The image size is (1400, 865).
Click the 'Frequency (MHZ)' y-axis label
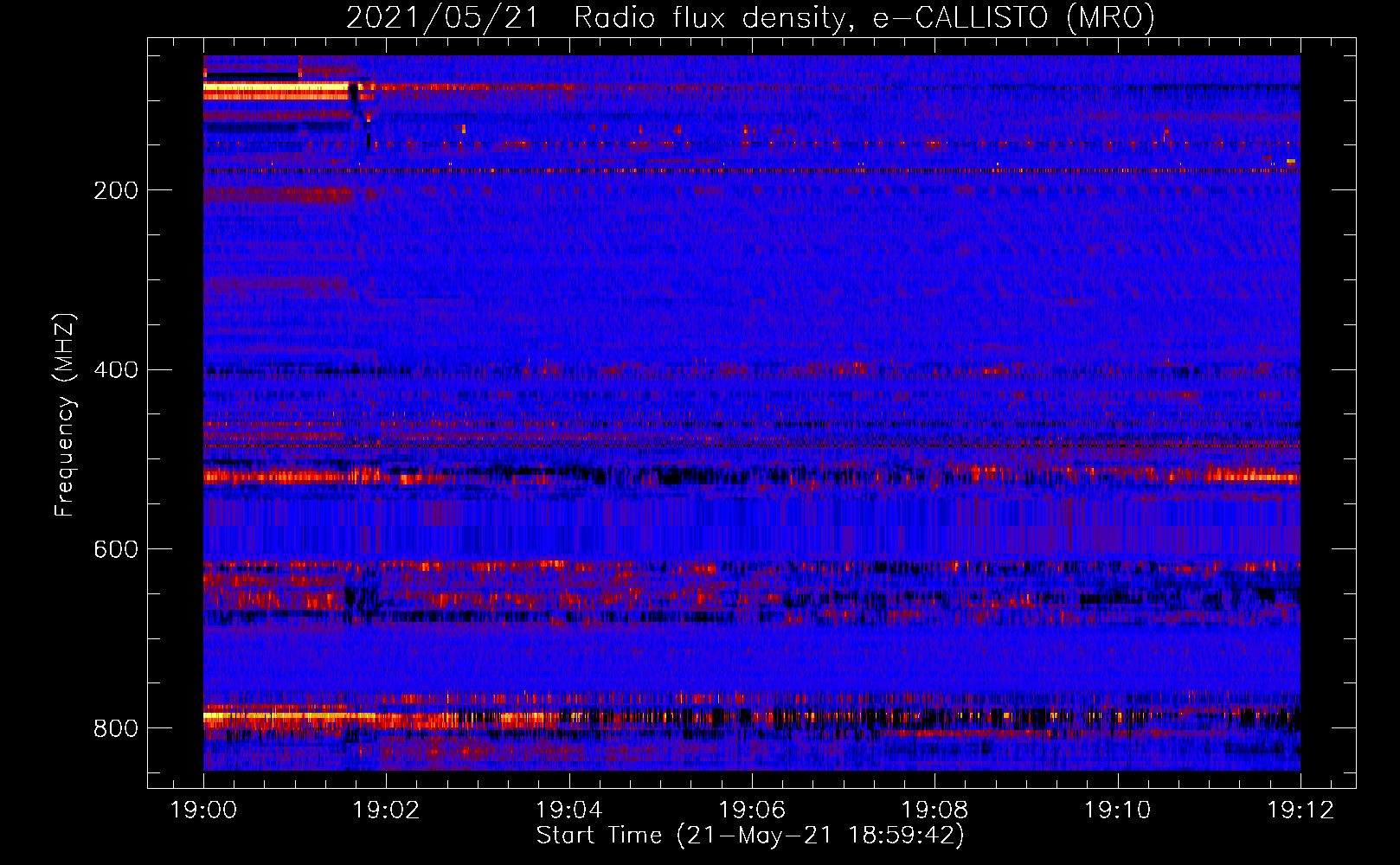65,415
